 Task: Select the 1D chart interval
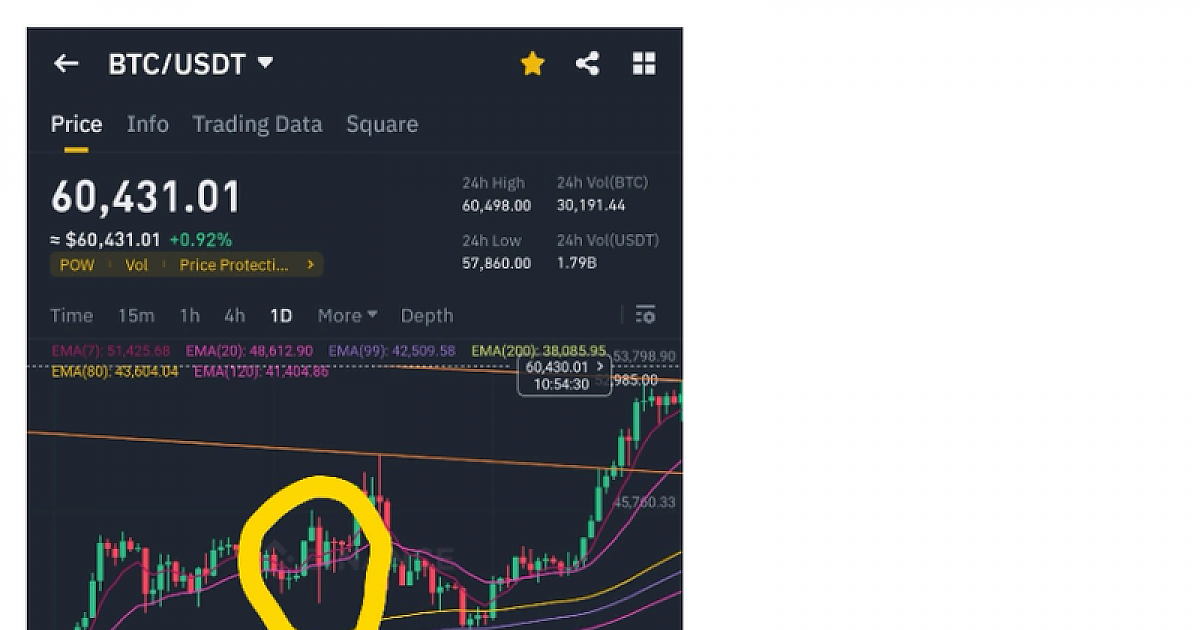click(281, 315)
